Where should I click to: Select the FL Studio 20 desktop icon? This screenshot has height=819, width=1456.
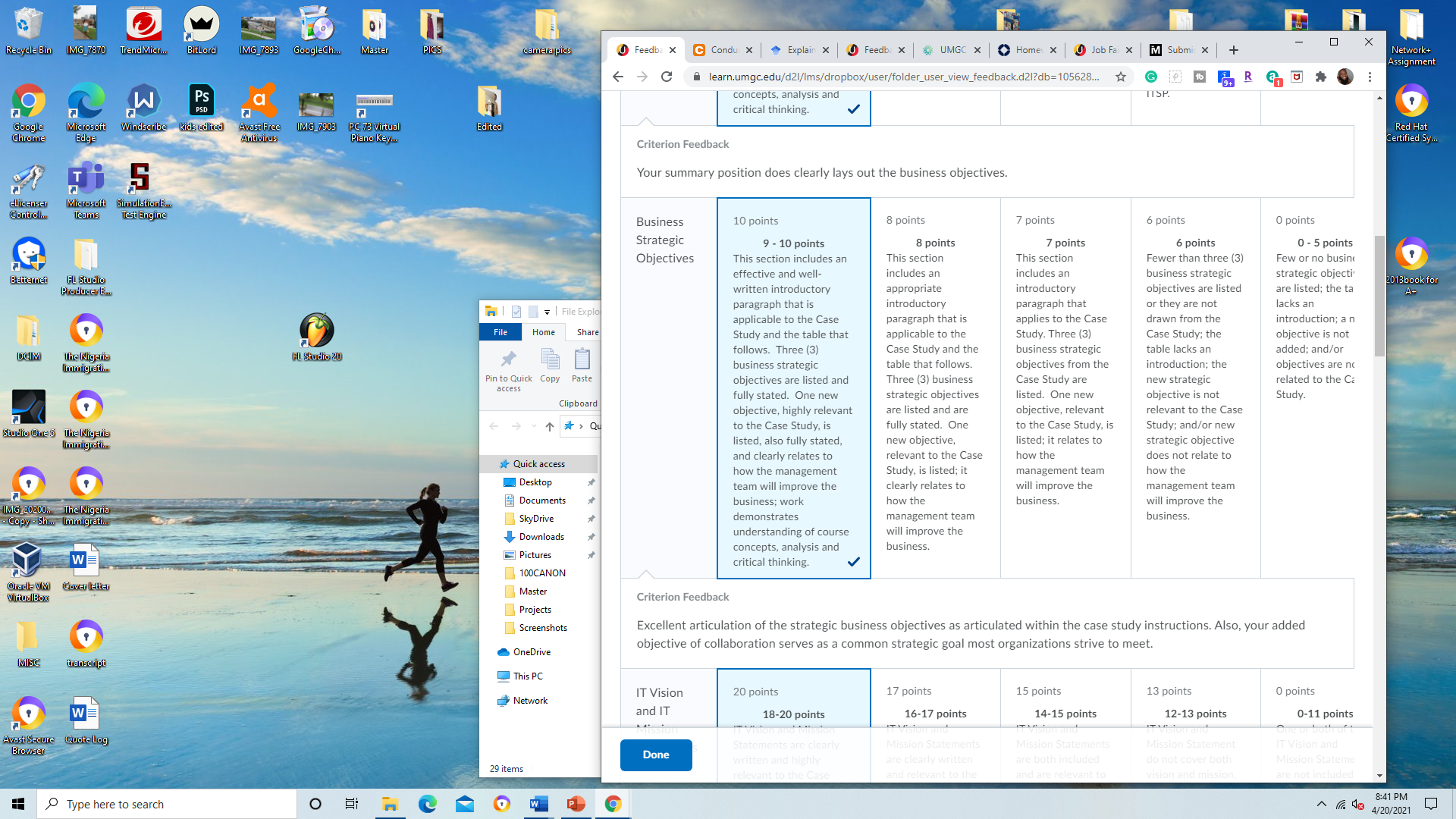pos(317,337)
